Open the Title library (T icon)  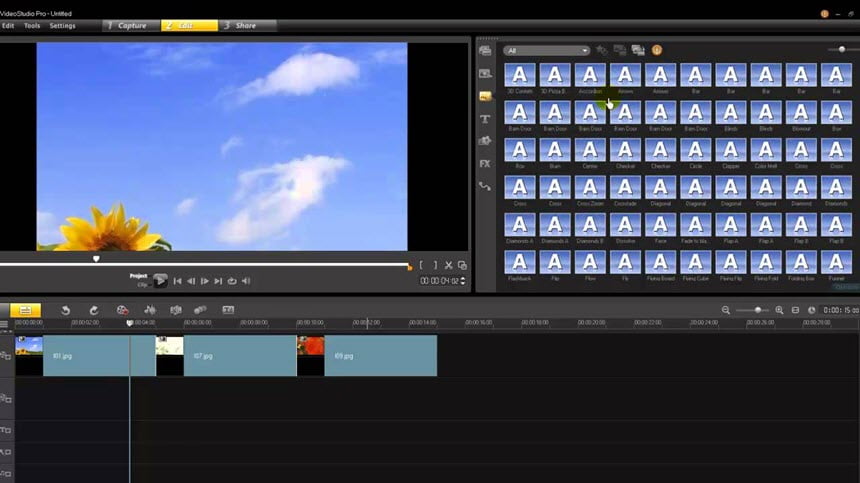[485, 119]
